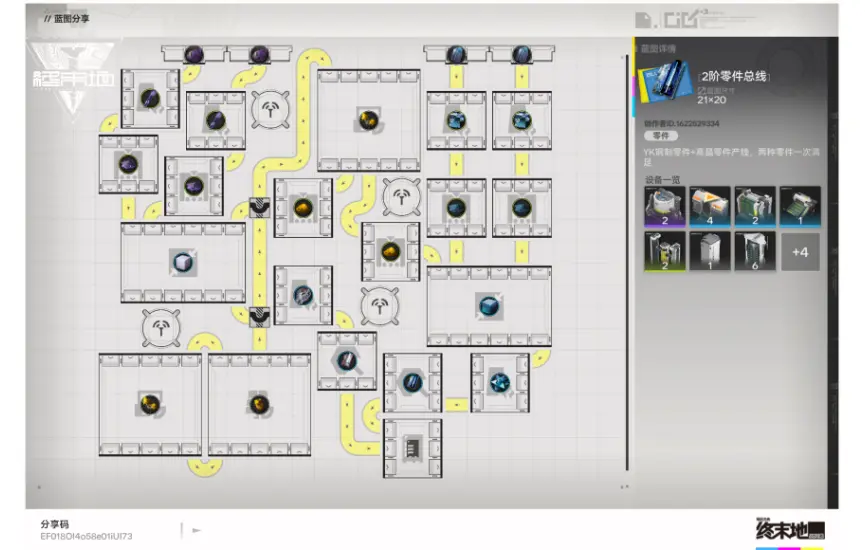Viewport: 865px width, 550px height.
Task: Click the 零件 tag pill
Action: point(661,136)
